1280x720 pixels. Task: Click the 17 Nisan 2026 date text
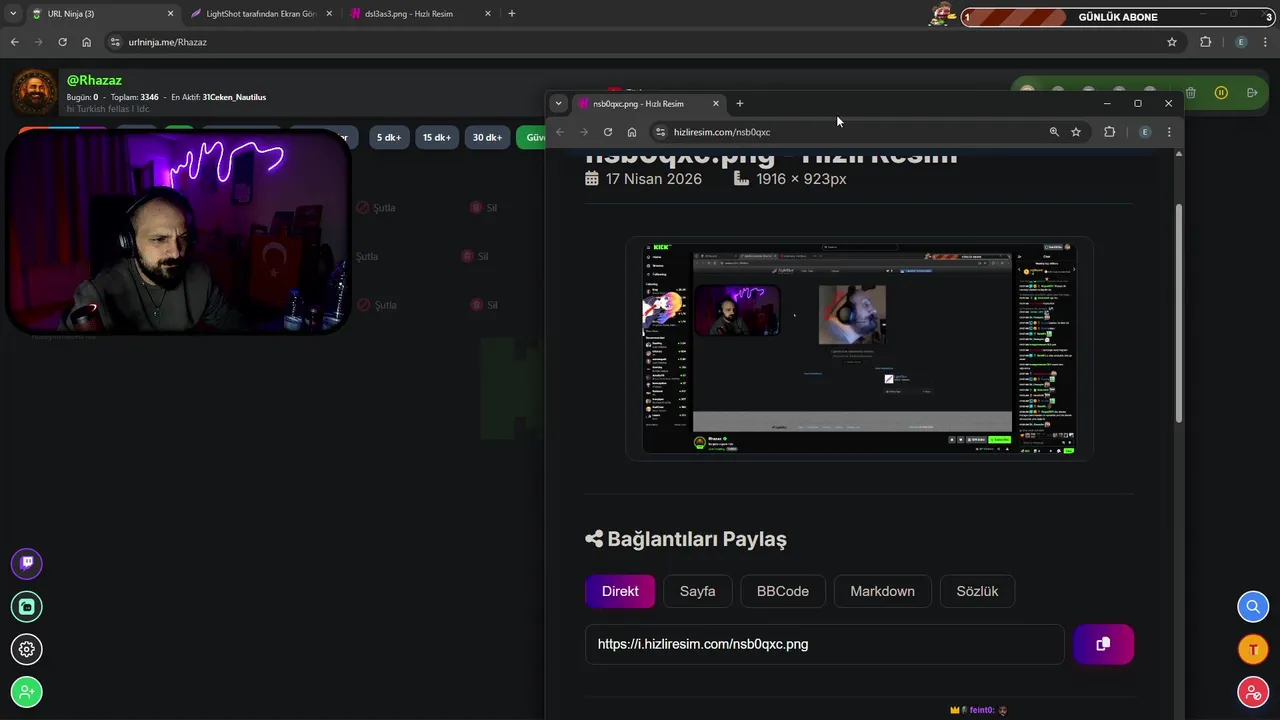(x=654, y=179)
